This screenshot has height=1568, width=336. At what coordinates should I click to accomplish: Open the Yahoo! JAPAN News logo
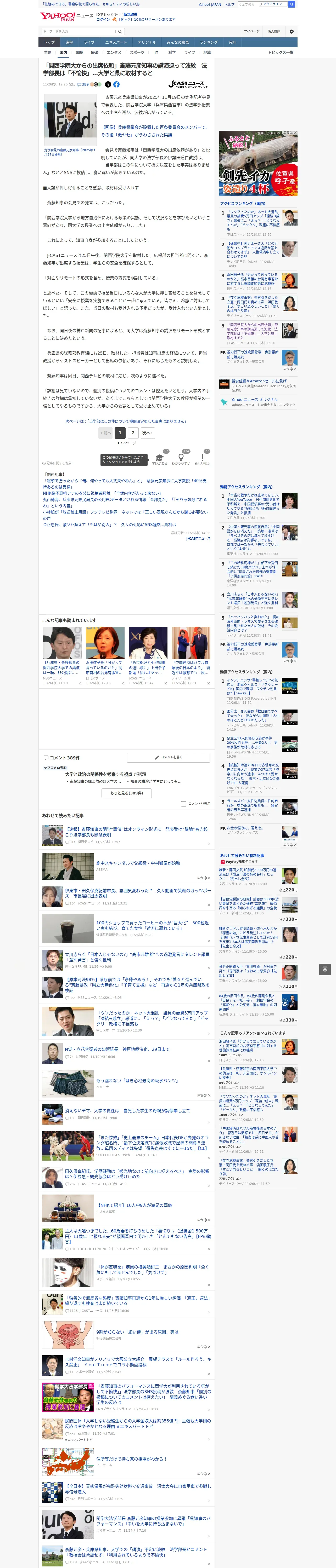coord(66,16)
